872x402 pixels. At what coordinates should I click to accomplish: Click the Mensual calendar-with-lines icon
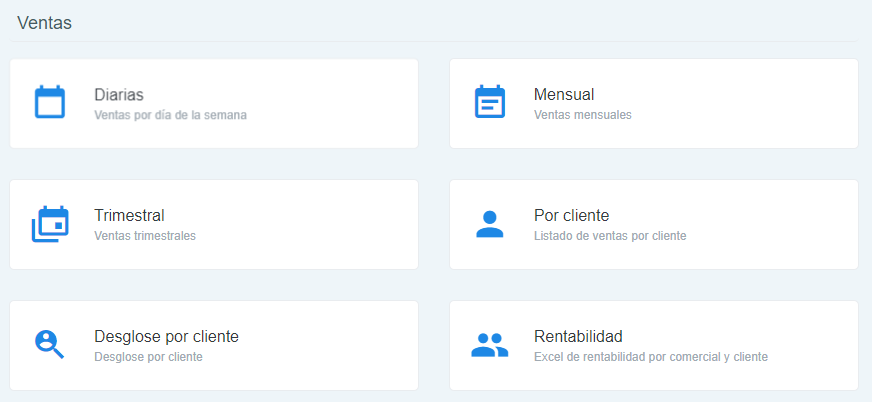(x=489, y=102)
